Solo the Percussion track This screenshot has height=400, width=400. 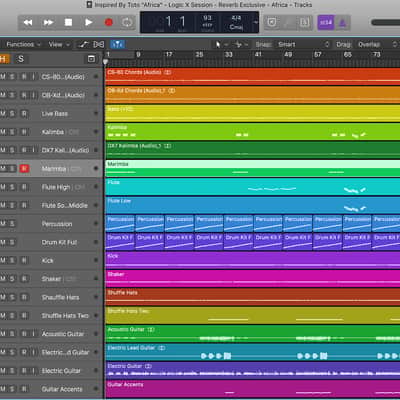click(12, 224)
